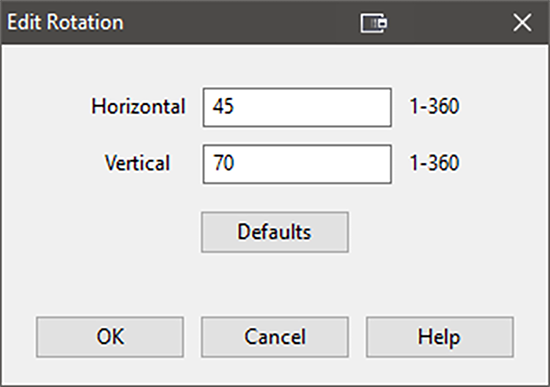Place cursor on the value 45
550x387 pixels.
[223, 106]
